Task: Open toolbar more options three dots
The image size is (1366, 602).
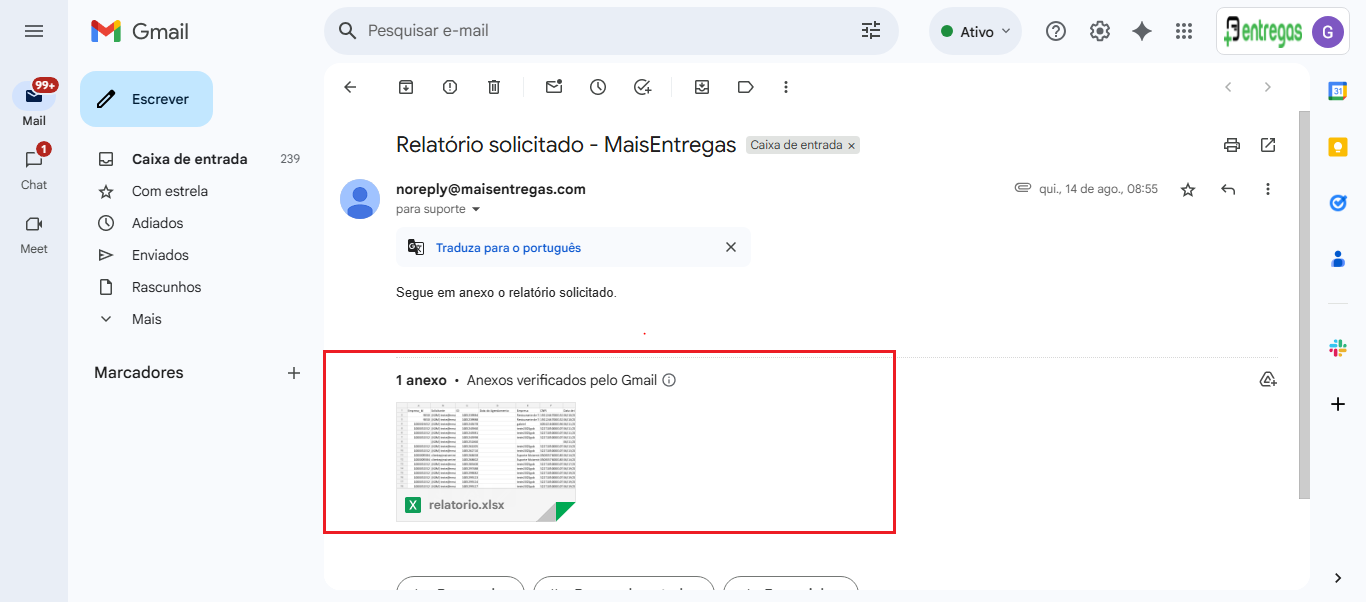Action: (x=786, y=87)
